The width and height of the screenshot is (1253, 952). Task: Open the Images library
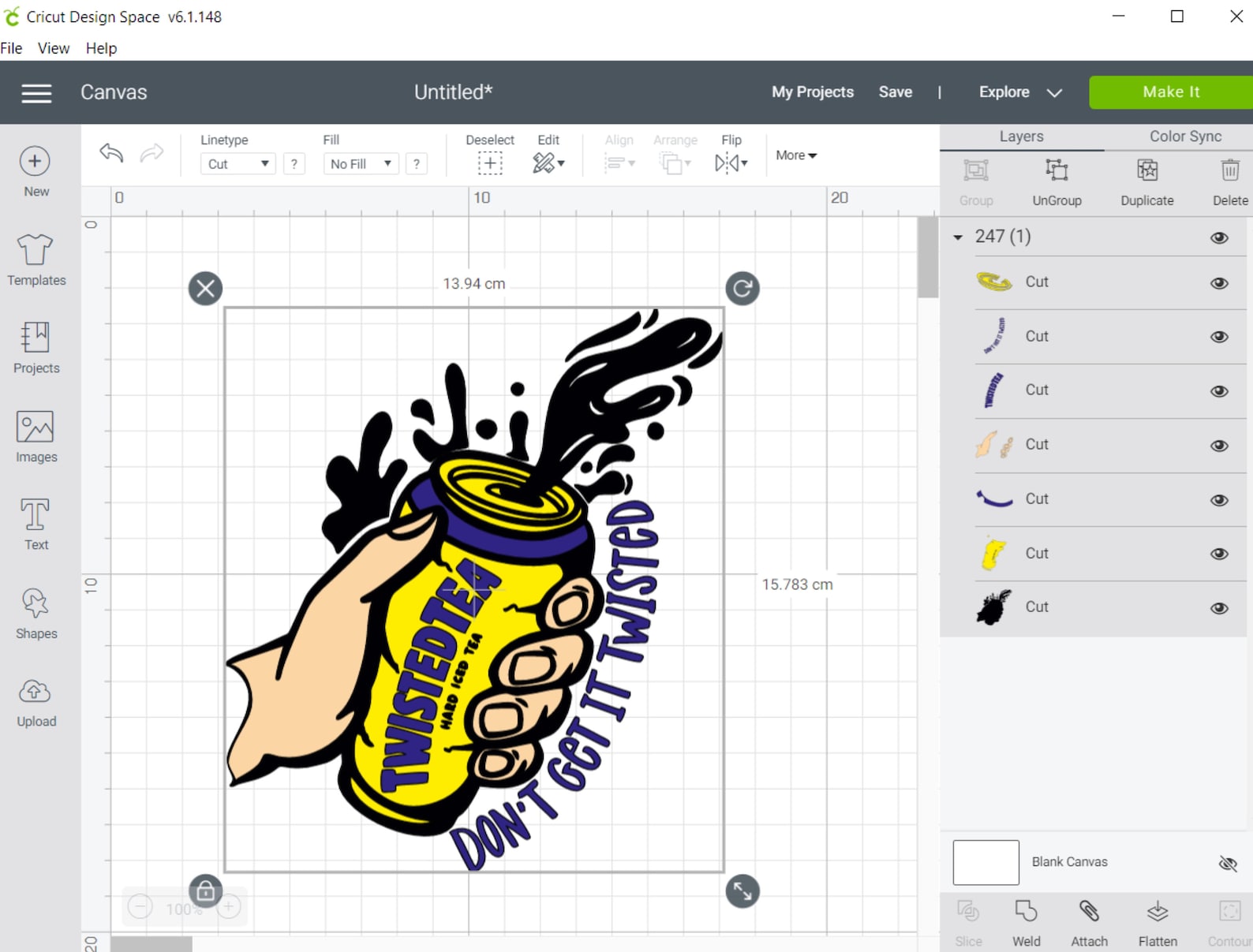tap(36, 437)
